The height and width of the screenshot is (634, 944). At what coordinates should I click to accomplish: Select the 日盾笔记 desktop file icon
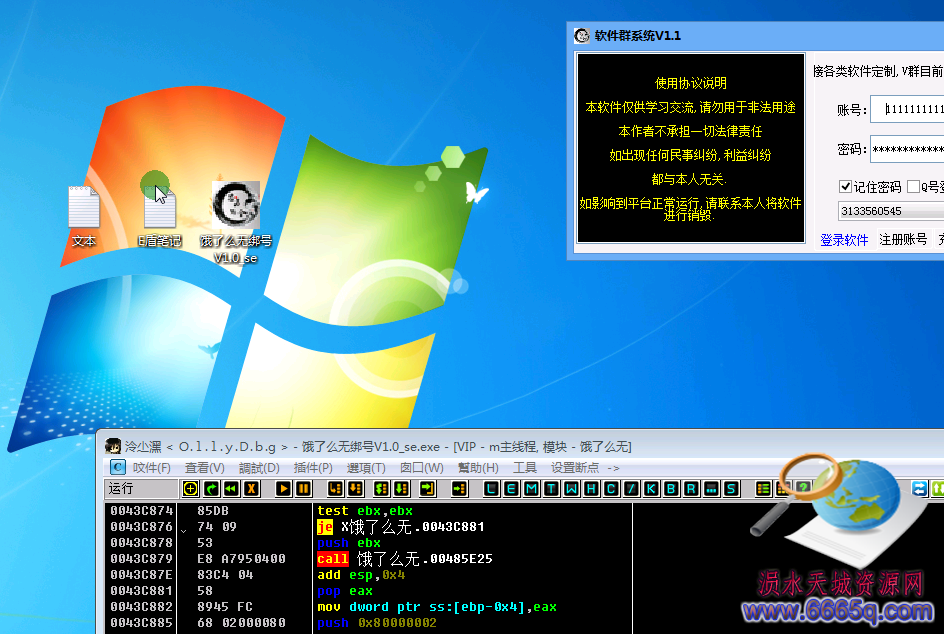(160, 216)
